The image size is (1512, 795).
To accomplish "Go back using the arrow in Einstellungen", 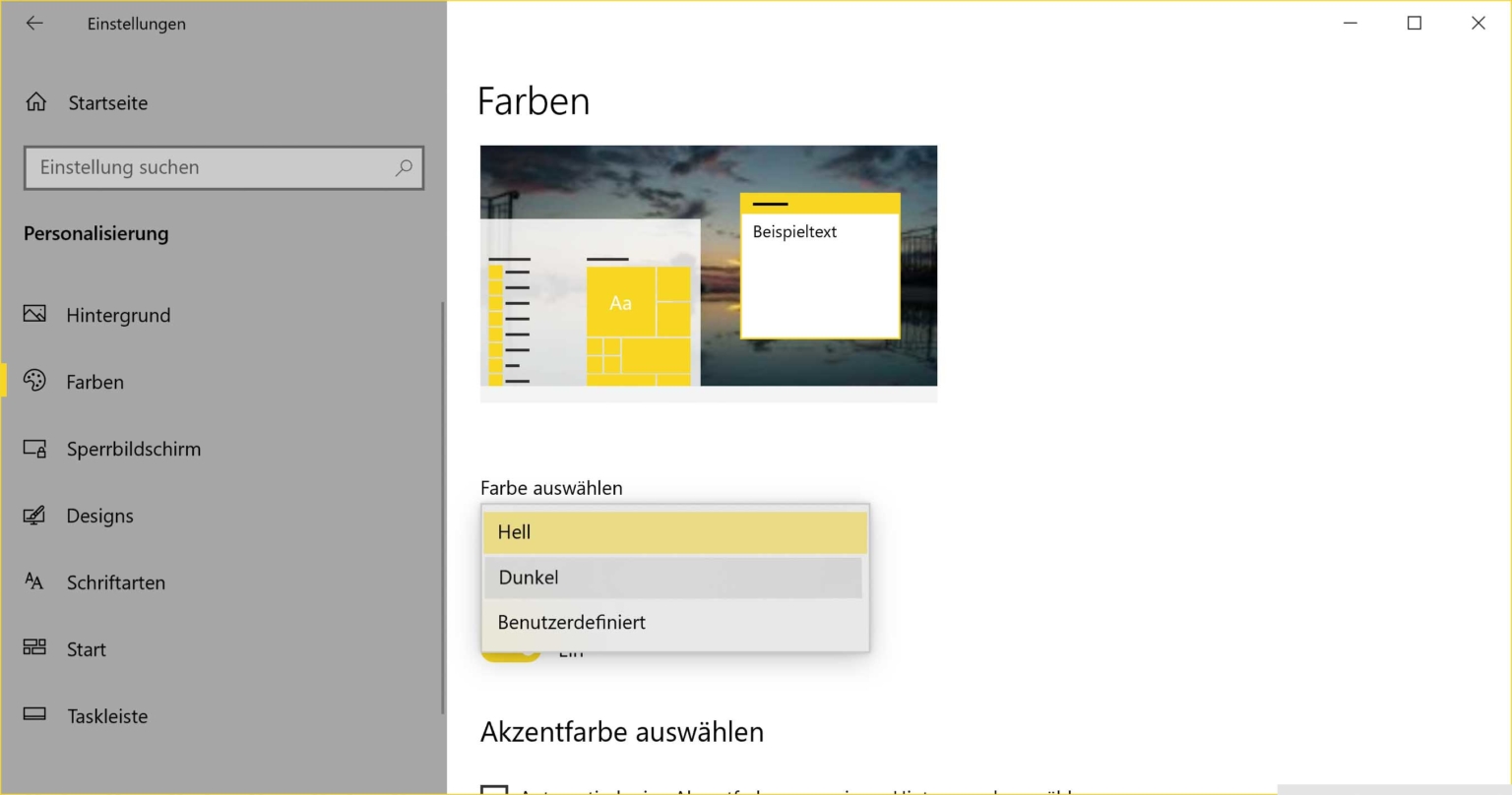I will (34, 23).
